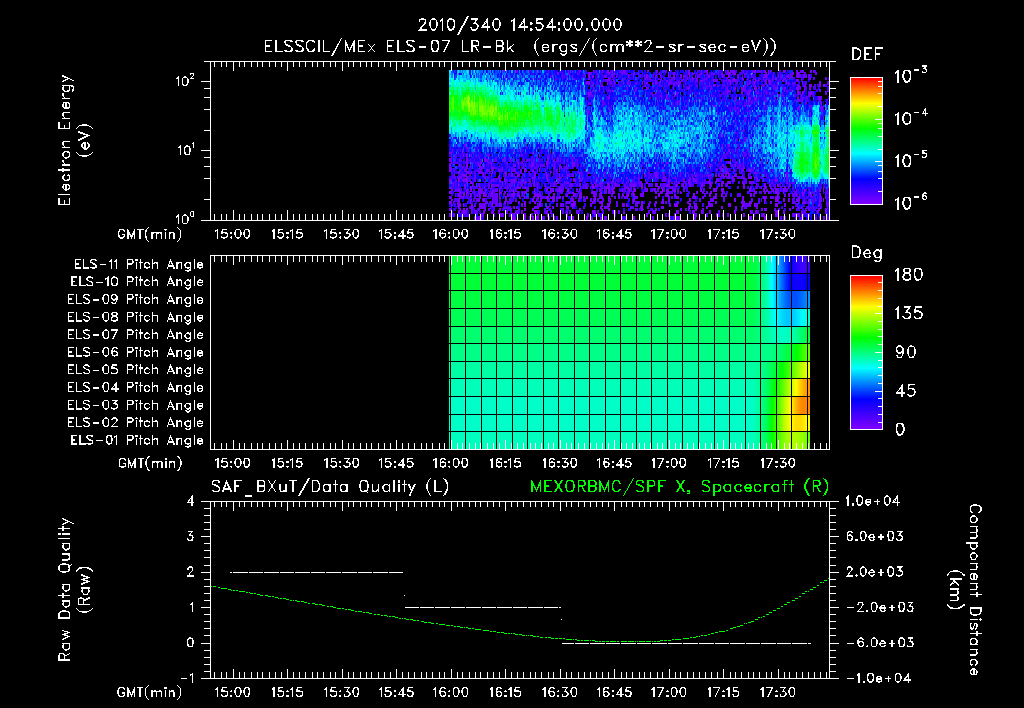Click the green MEXORBMC/SPF X, Spacecraft (R) legend
Screen dimensions: 1024x708
point(679,487)
